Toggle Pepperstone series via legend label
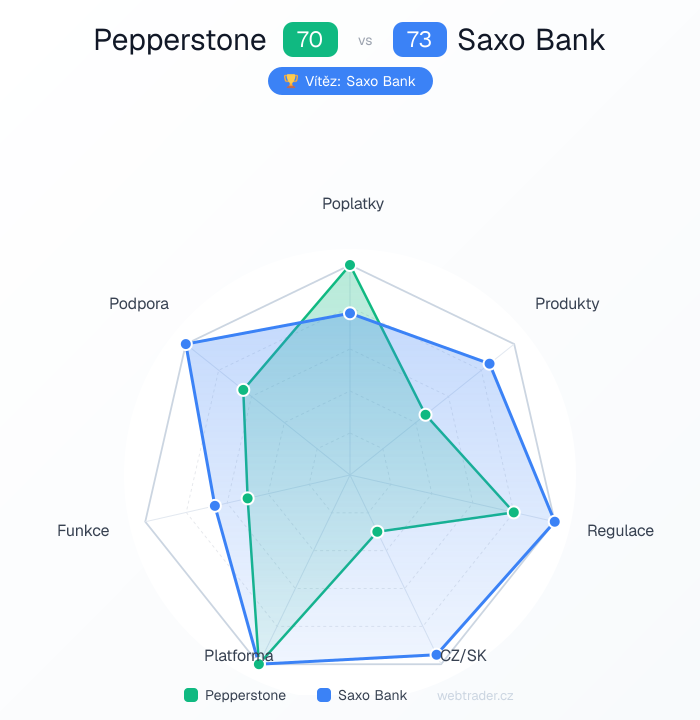Viewport: 700px width, 720px height. point(245,695)
